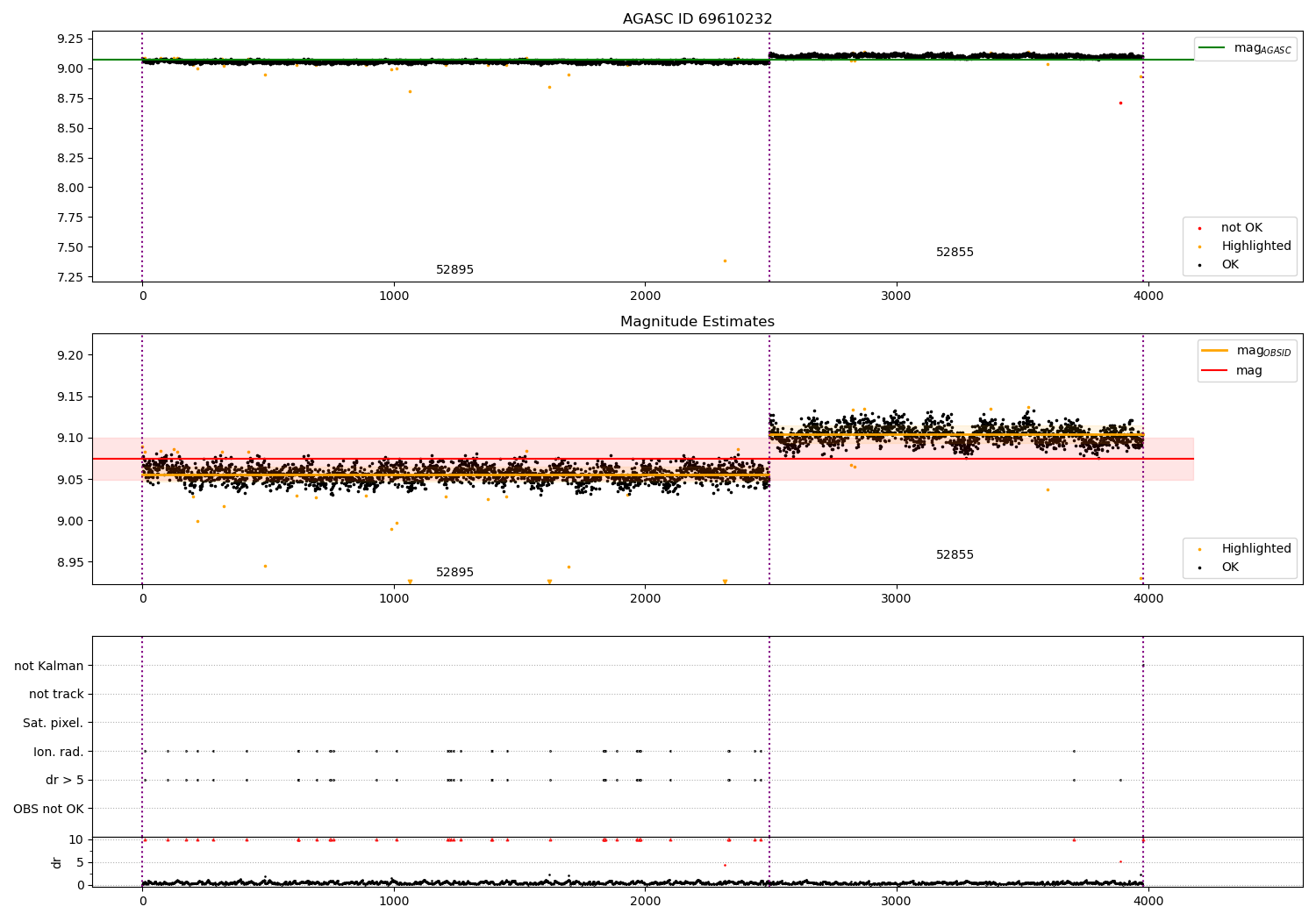This screenshot has height=921, width=1316.
Task: Select 'Highlighted' legend label in Magnitude Estimates plot
Action: point(1256,549)
